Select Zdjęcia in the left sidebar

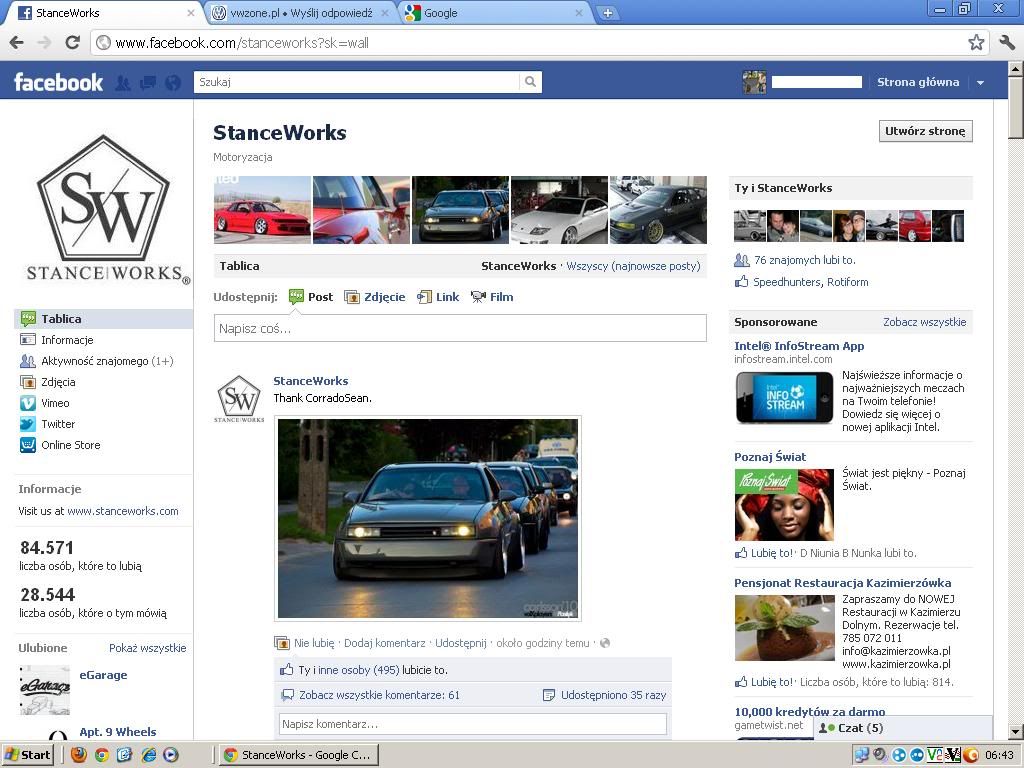(x=58, y=382)
